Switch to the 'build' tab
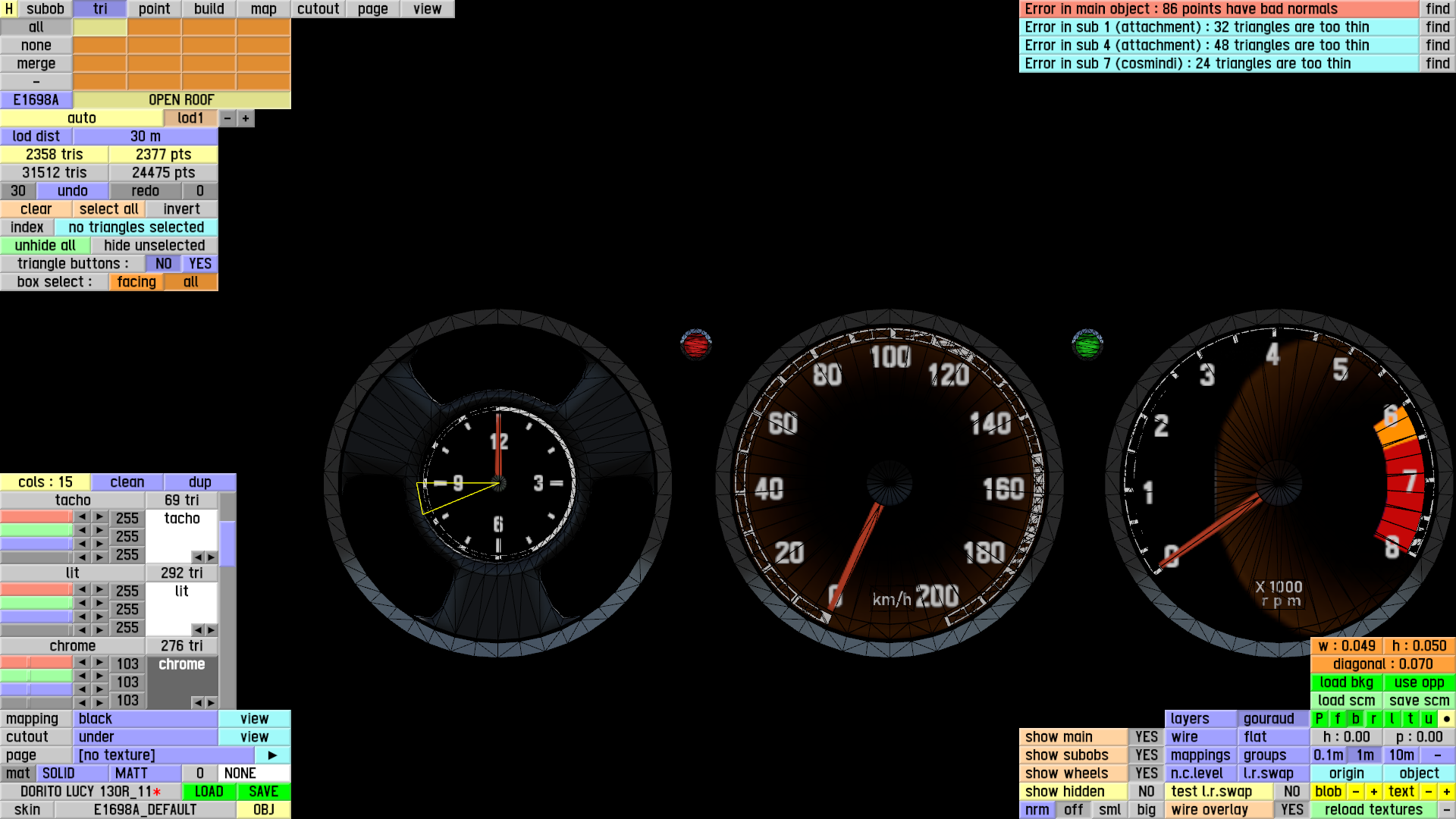This screenshot has width=1456, height=819. tap(209, 9)
